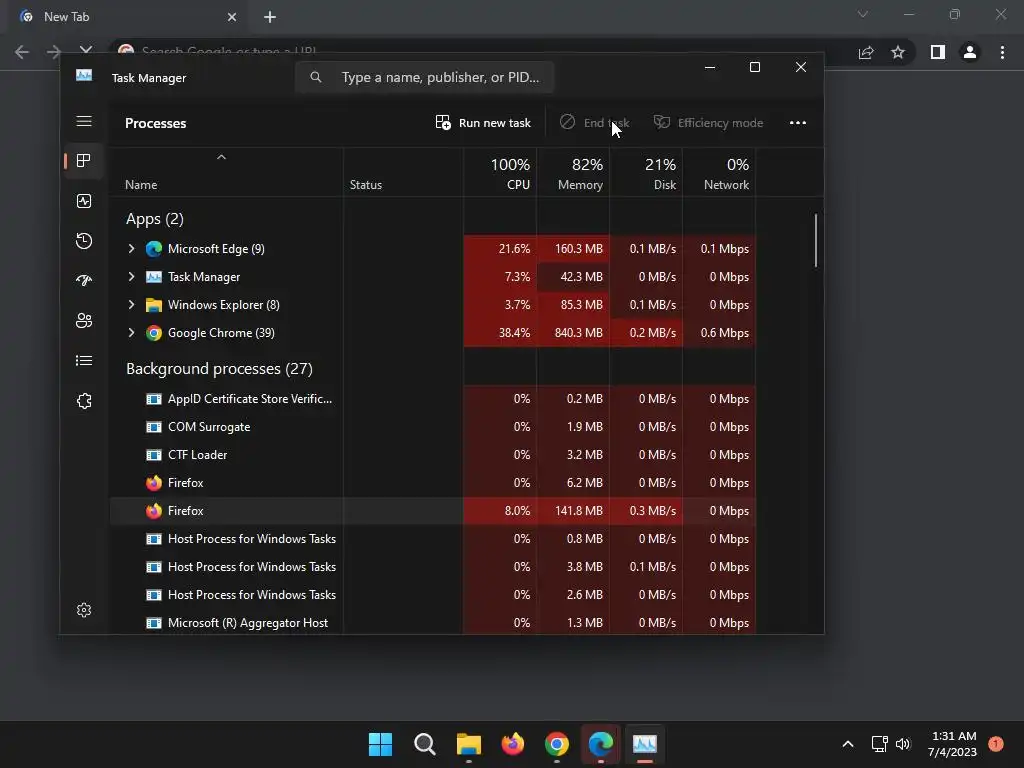Sort processes by Memory column header

coord(573,173)
